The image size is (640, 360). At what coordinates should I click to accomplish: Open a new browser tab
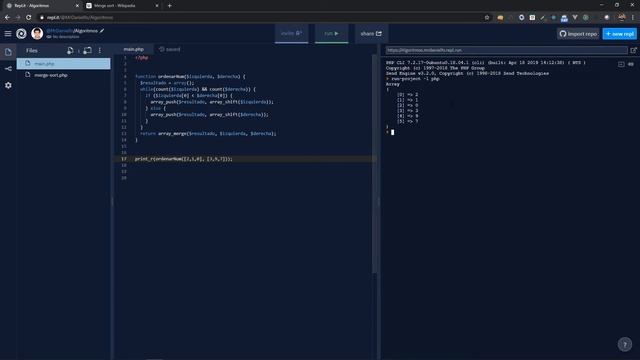[169, 6]
